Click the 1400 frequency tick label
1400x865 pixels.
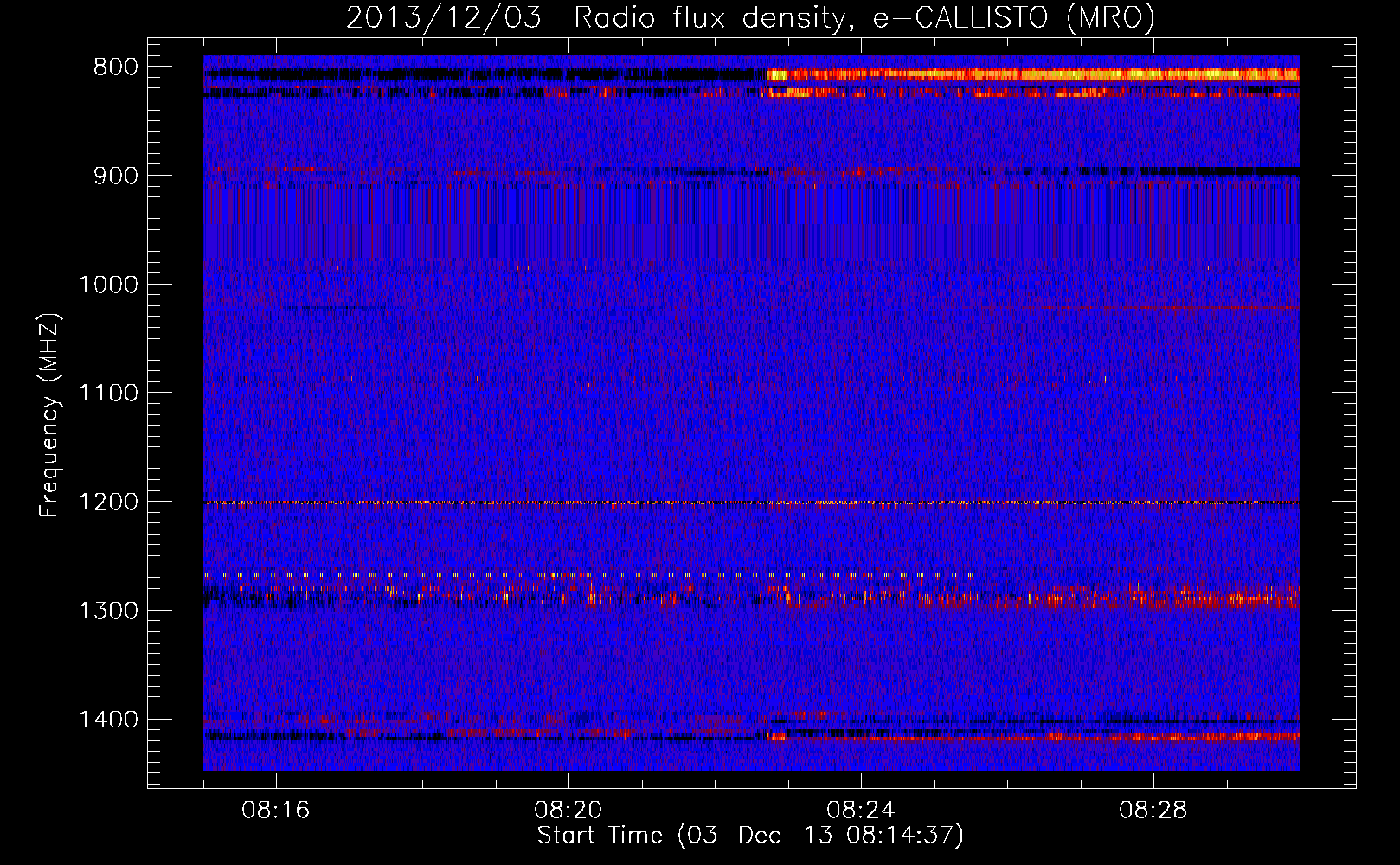pos(108,720)
